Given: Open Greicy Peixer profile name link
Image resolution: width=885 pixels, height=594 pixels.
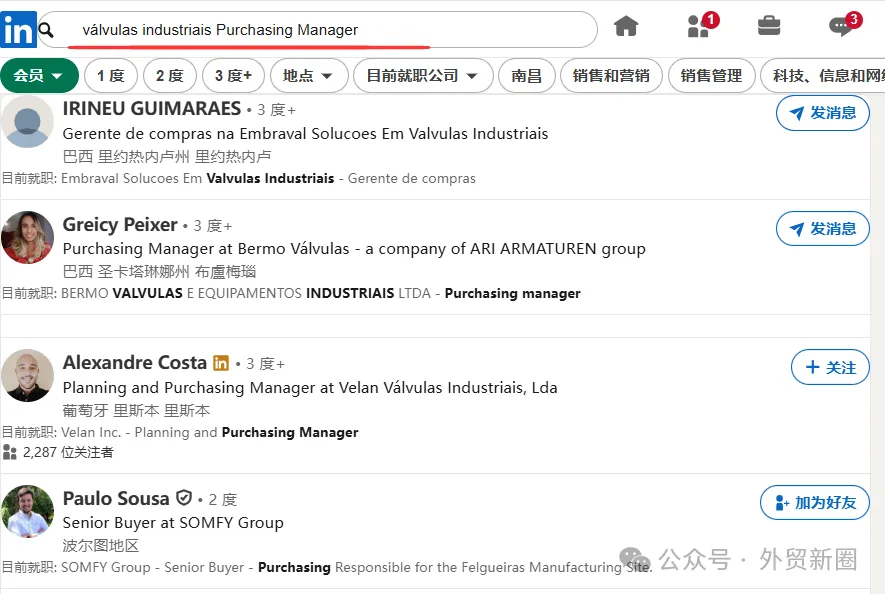Looking at the screenshot, I should (120, 225).
